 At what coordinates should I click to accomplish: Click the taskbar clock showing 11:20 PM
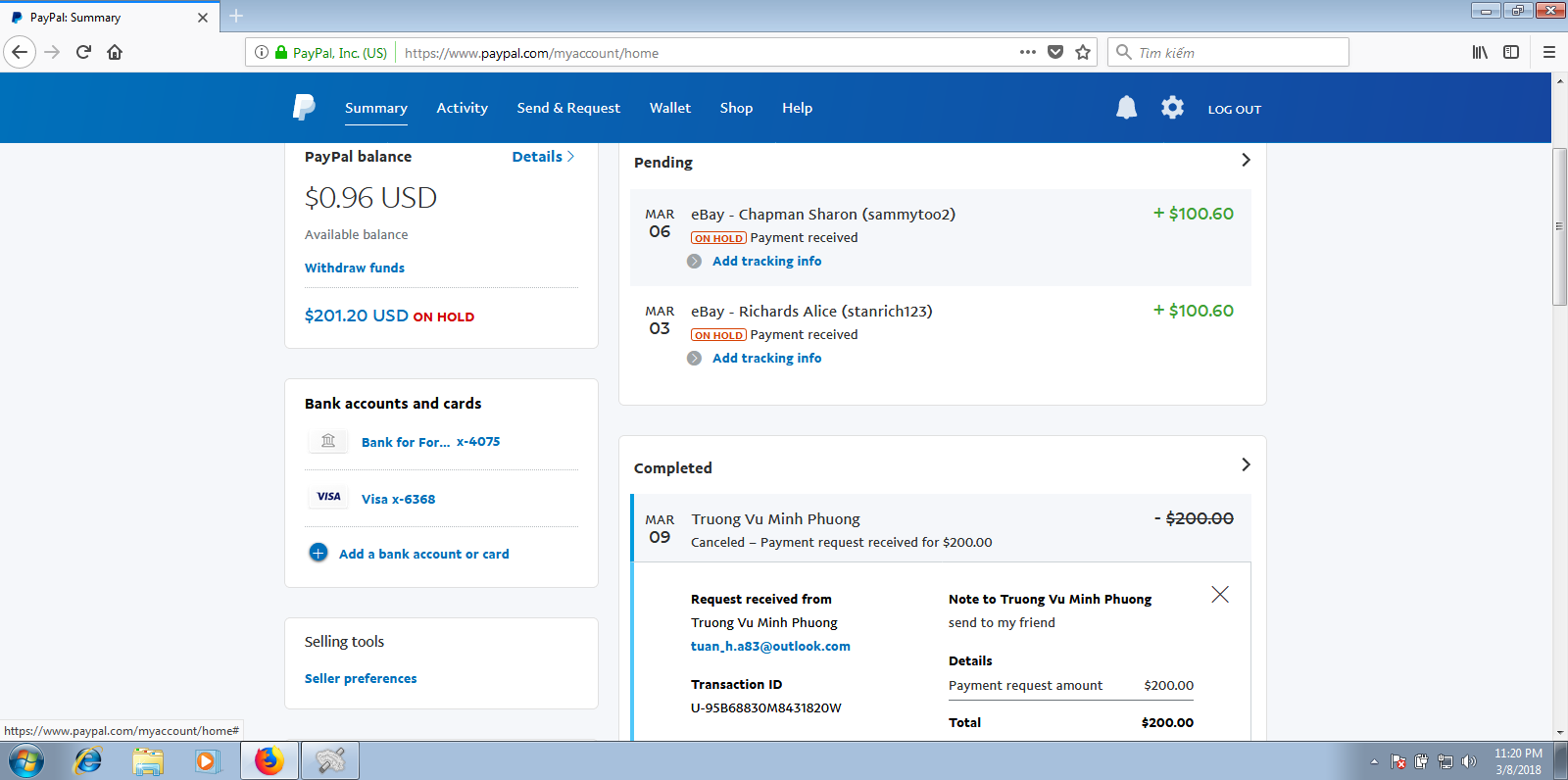coord(1518,761)
